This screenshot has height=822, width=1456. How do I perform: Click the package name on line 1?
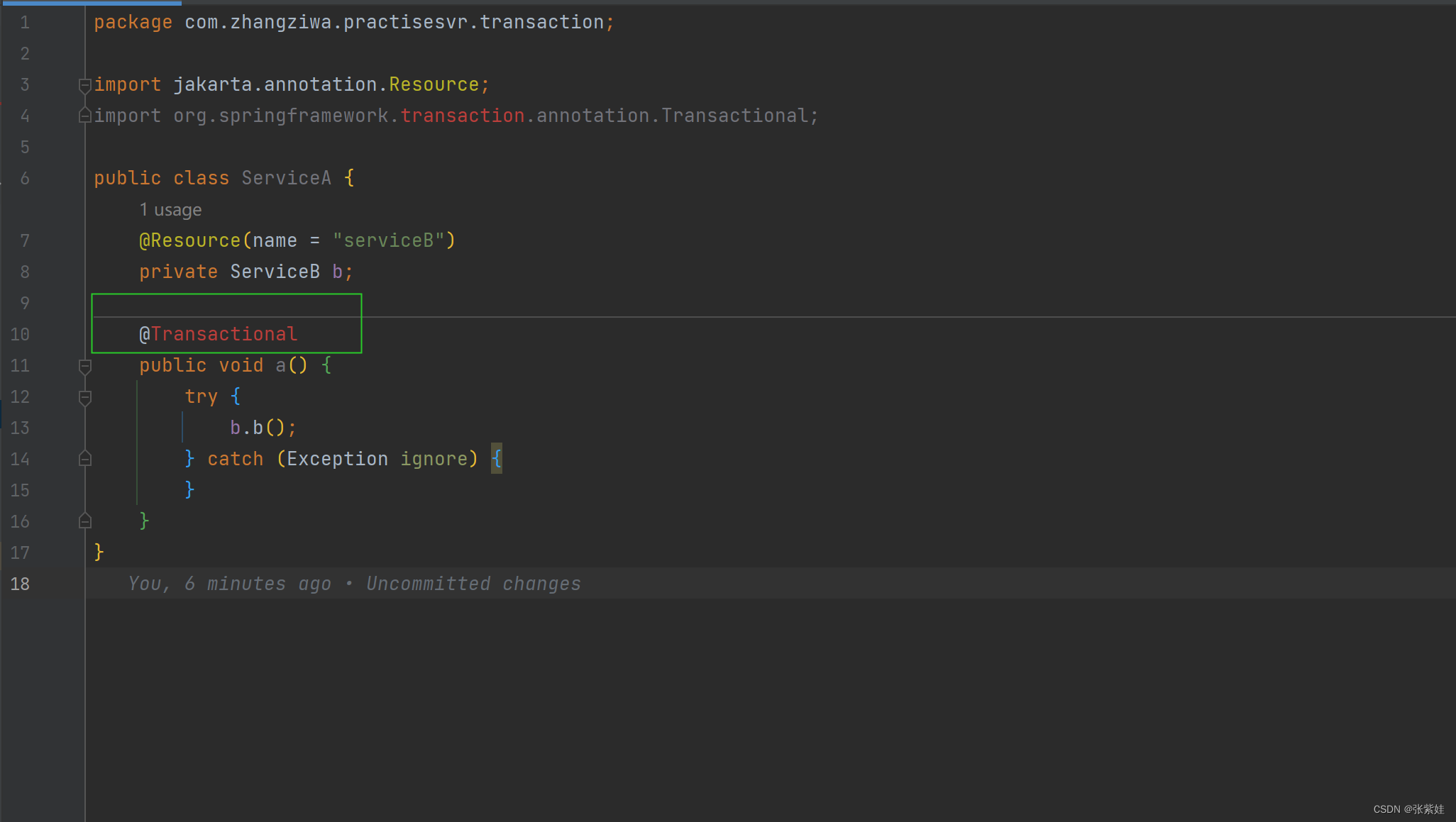pos(394,23)
